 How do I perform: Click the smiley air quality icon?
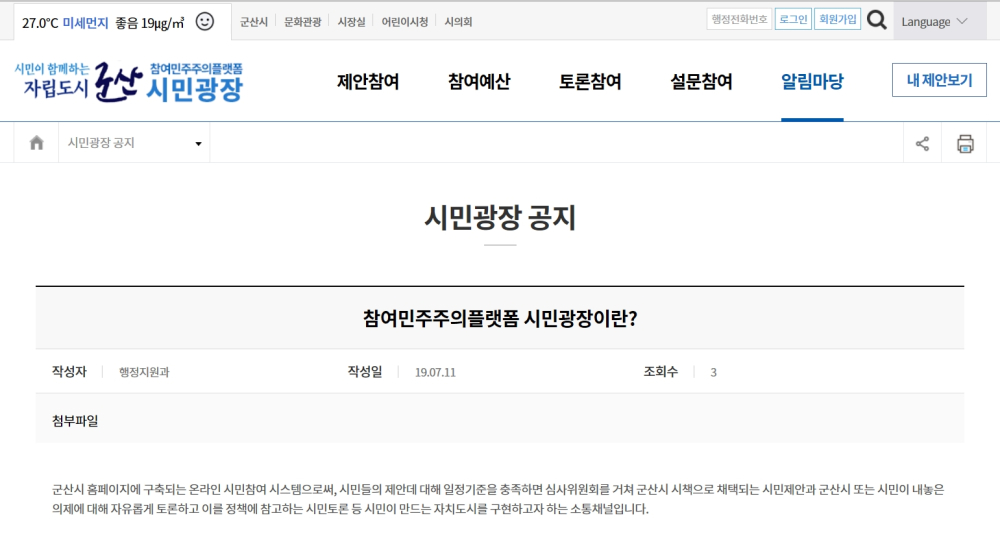205,21
